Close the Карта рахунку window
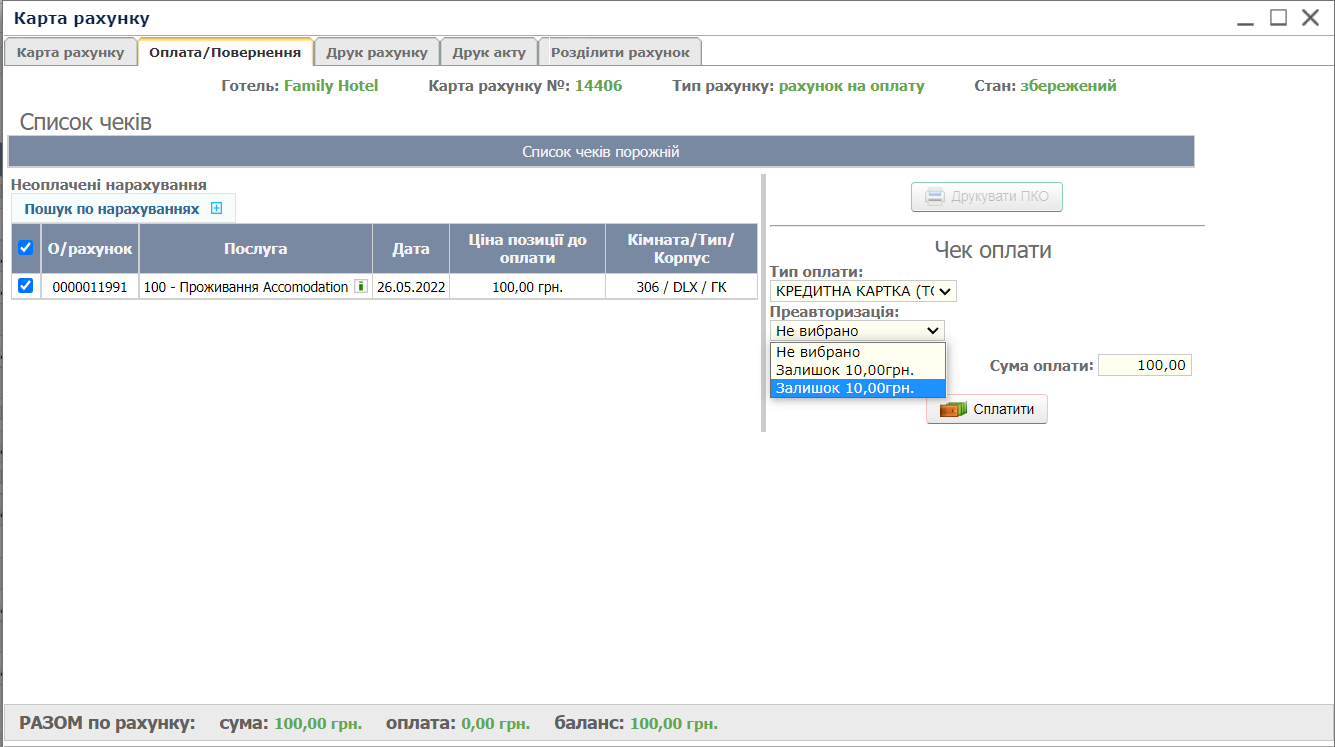 pyautogui.click(x=1310, y=18)
